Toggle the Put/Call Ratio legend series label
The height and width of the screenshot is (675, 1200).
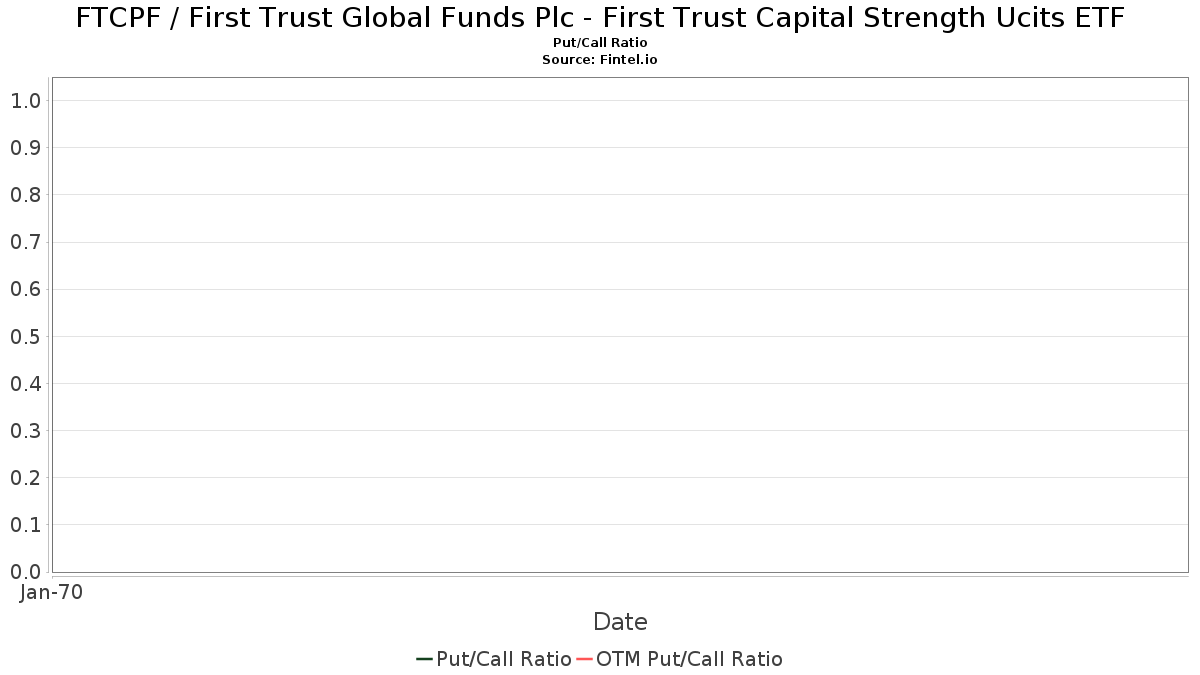pyautogui.click(x=504, y=659)
